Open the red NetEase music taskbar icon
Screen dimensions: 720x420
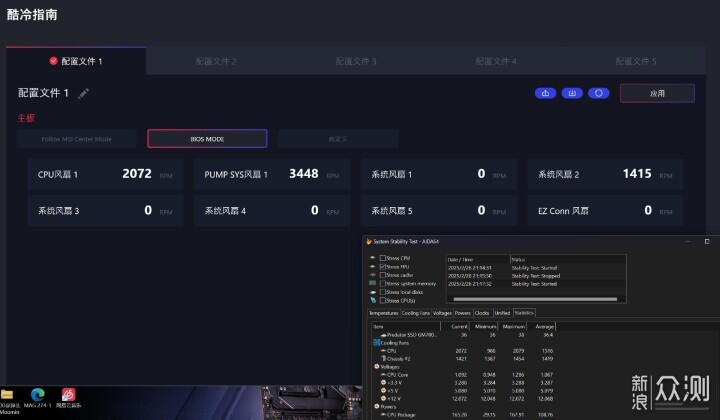point(68,395)
